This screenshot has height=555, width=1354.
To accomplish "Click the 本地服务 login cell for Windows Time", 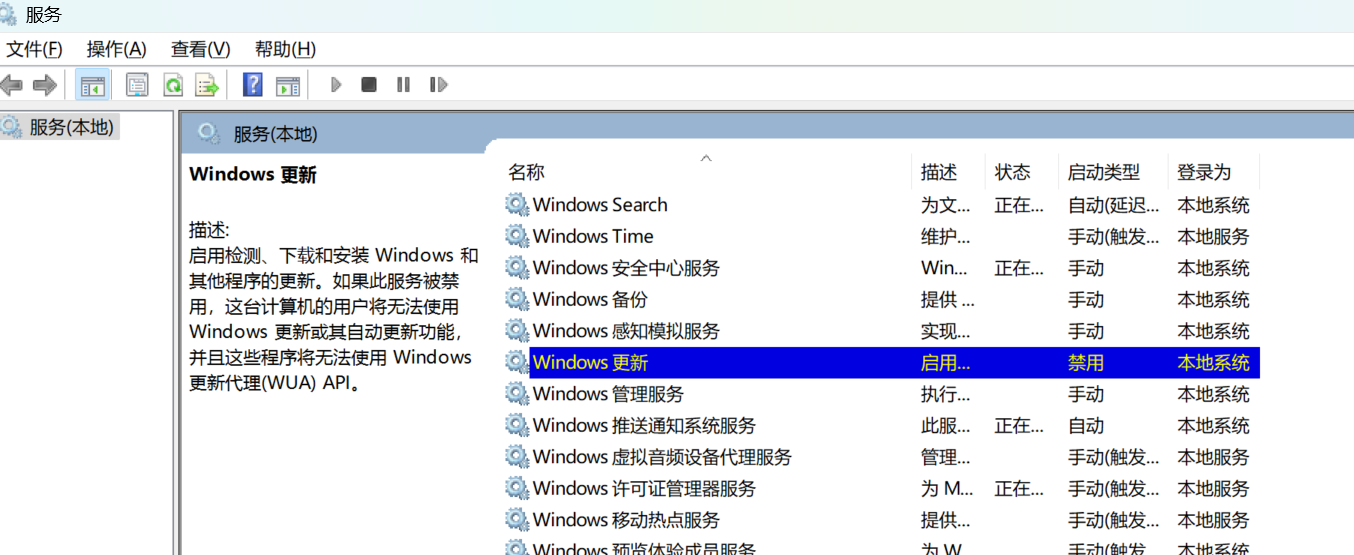I will click(x=1213, y=236).
